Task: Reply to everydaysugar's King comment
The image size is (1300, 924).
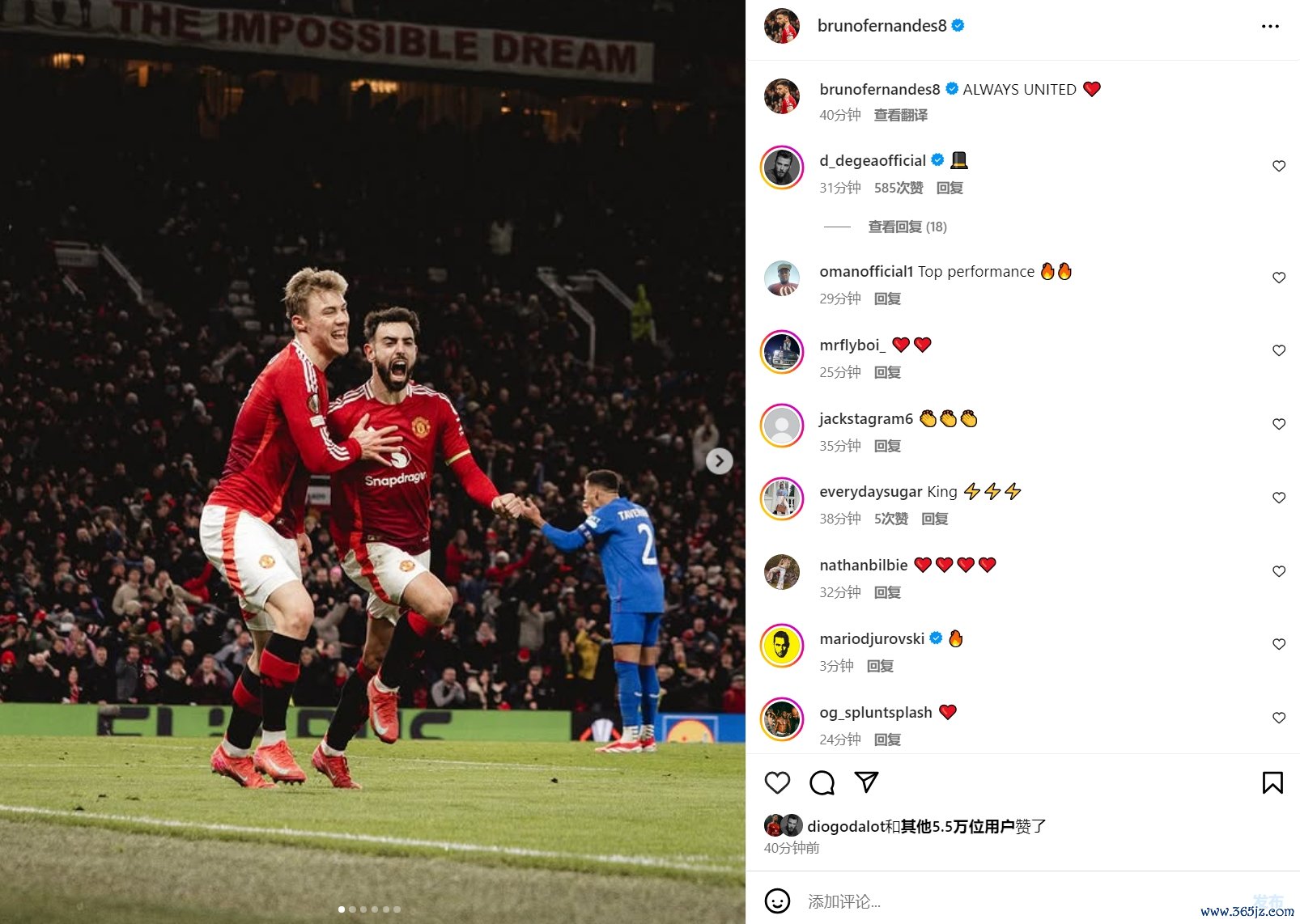Action: [934, 519]
